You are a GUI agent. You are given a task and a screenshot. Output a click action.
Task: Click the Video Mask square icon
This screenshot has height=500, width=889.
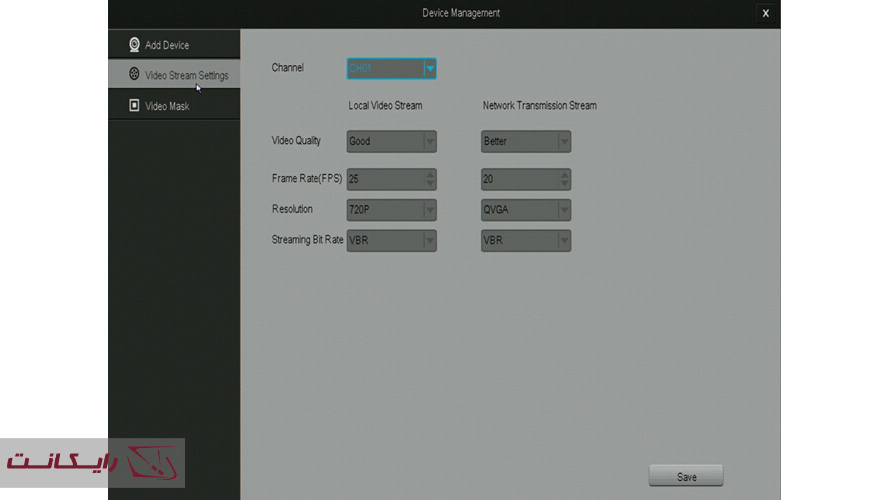tap(134, 105)
